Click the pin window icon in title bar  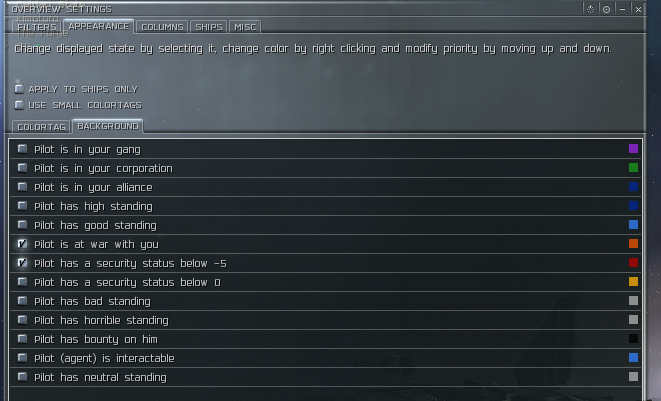point(590,9)
